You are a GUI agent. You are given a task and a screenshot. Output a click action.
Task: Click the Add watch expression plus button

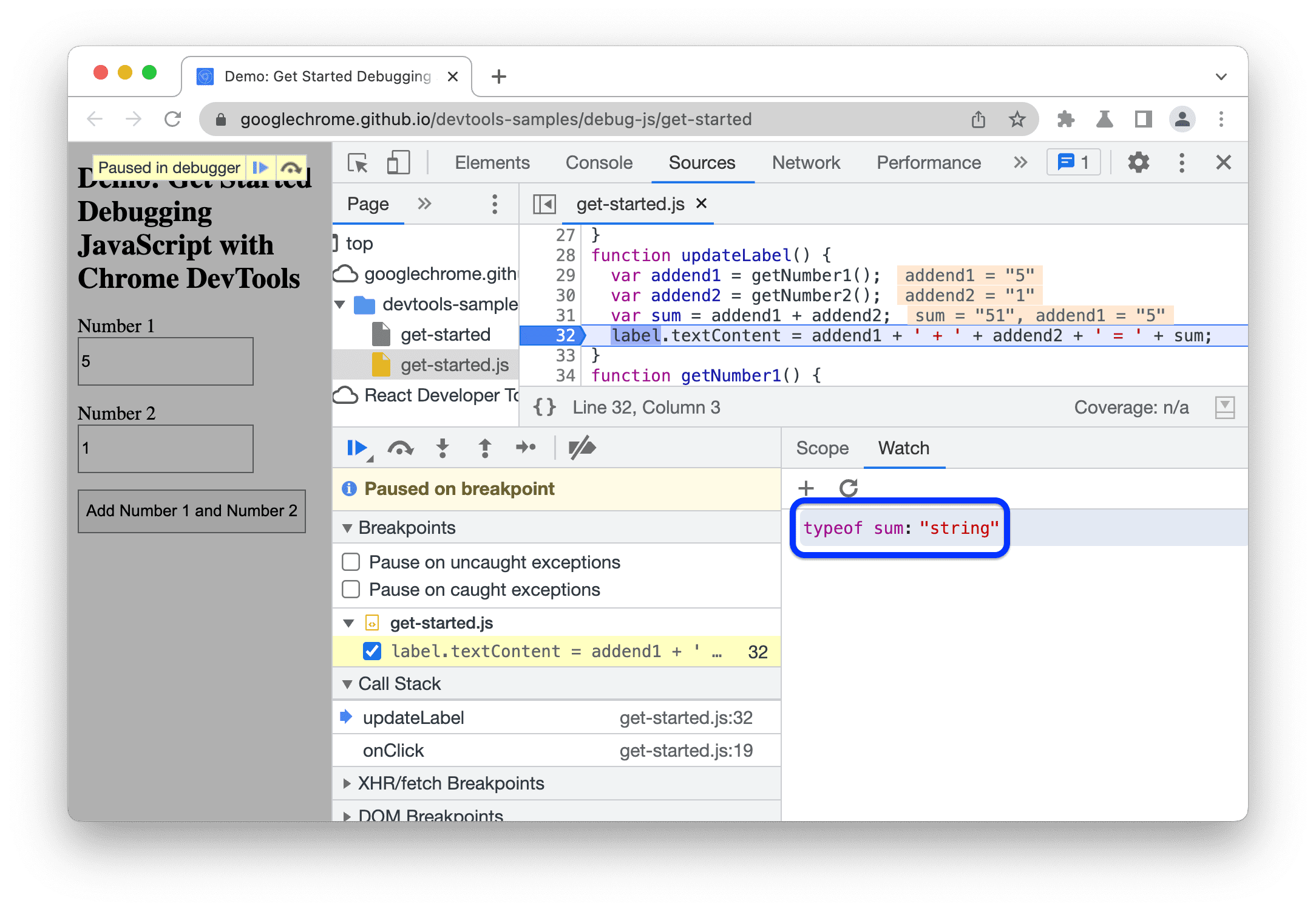click(x=807, y=487)
